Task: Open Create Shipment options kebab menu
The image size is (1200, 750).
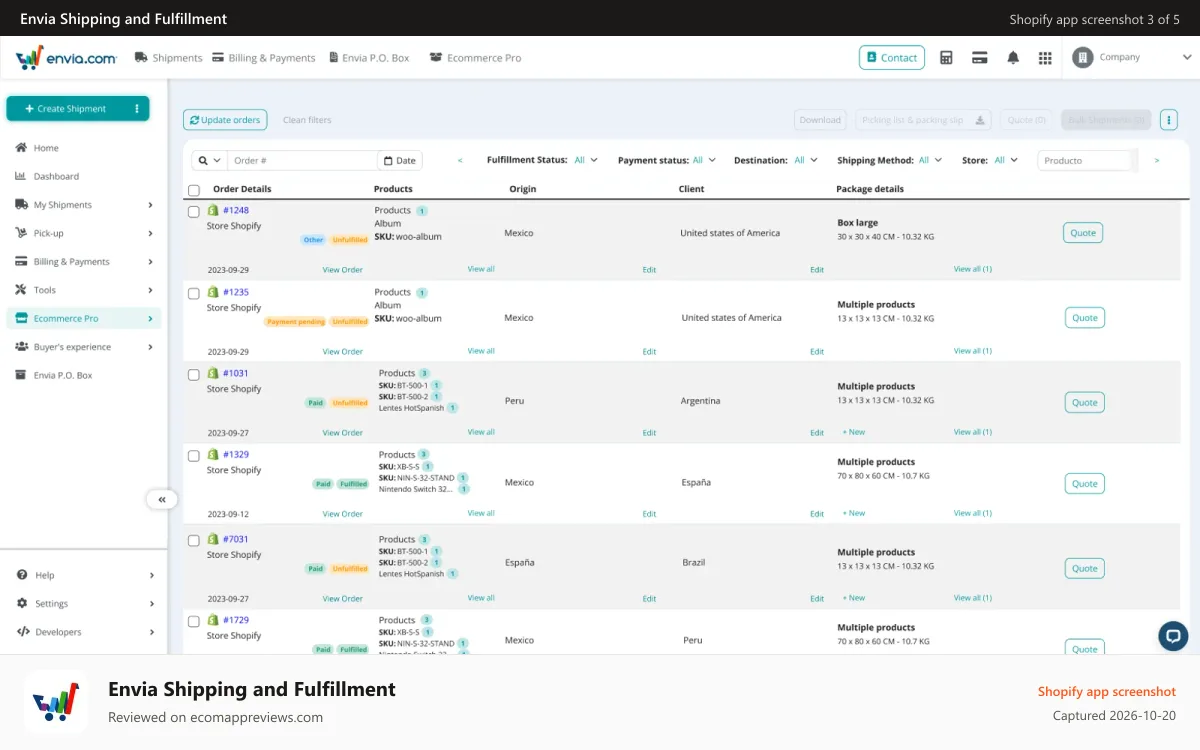Action: tap(137, 108)
